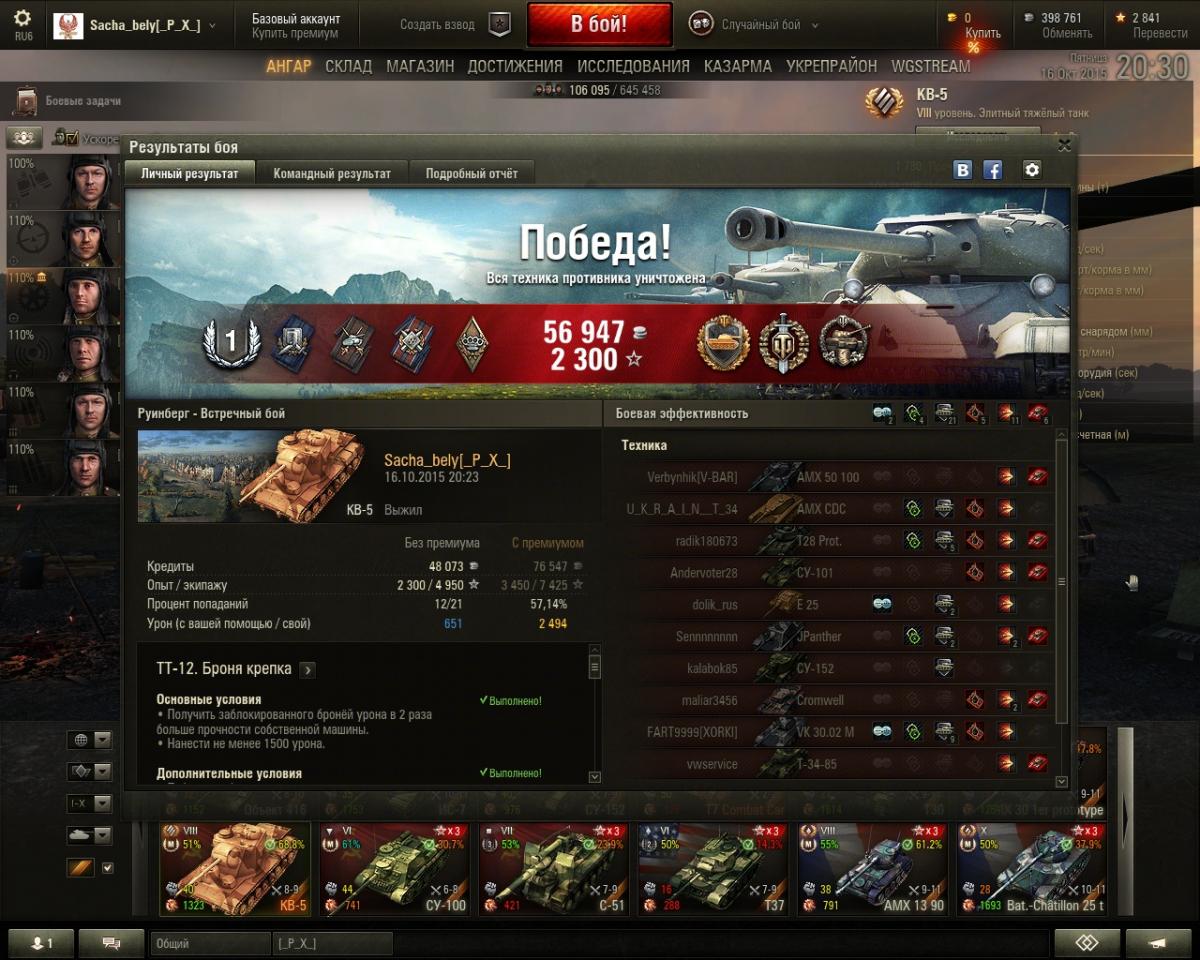Open the chat channels icon at bottom
1200x960 pixels.
[x=111, y=943]
